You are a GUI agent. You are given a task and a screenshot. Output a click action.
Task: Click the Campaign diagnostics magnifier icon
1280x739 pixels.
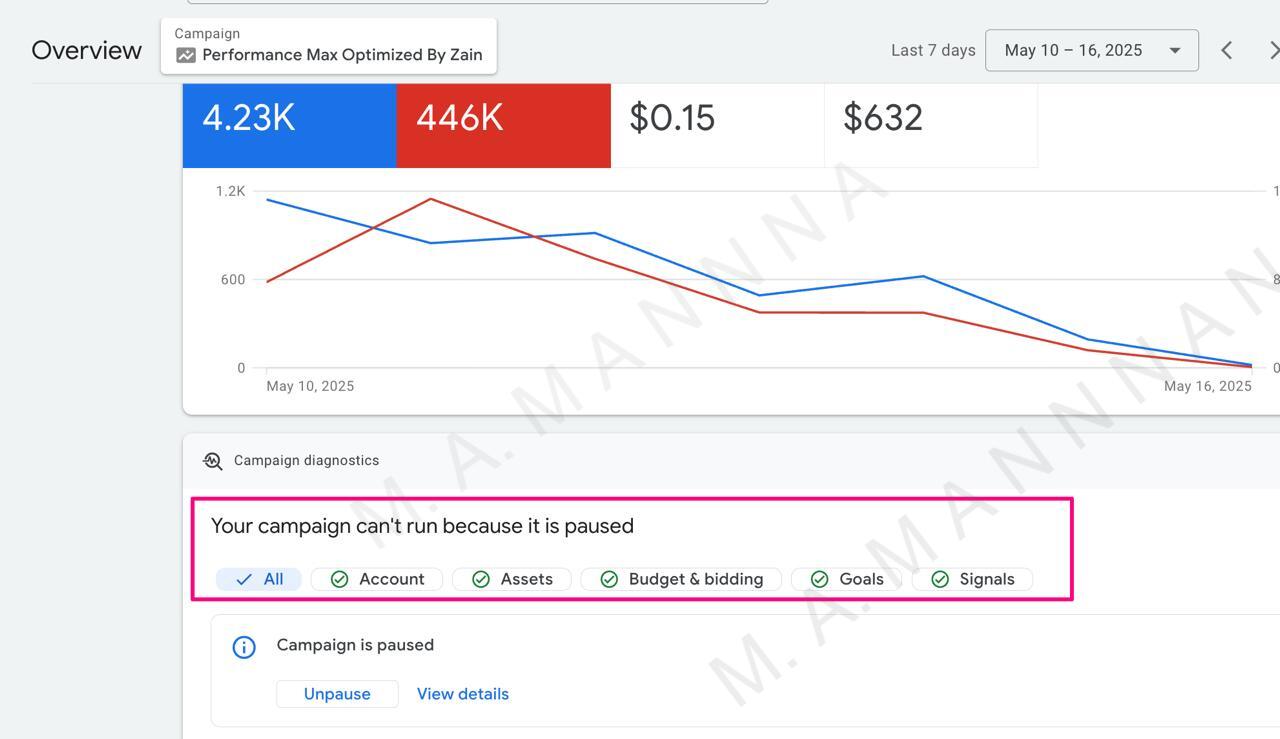(x=213, y=461)
